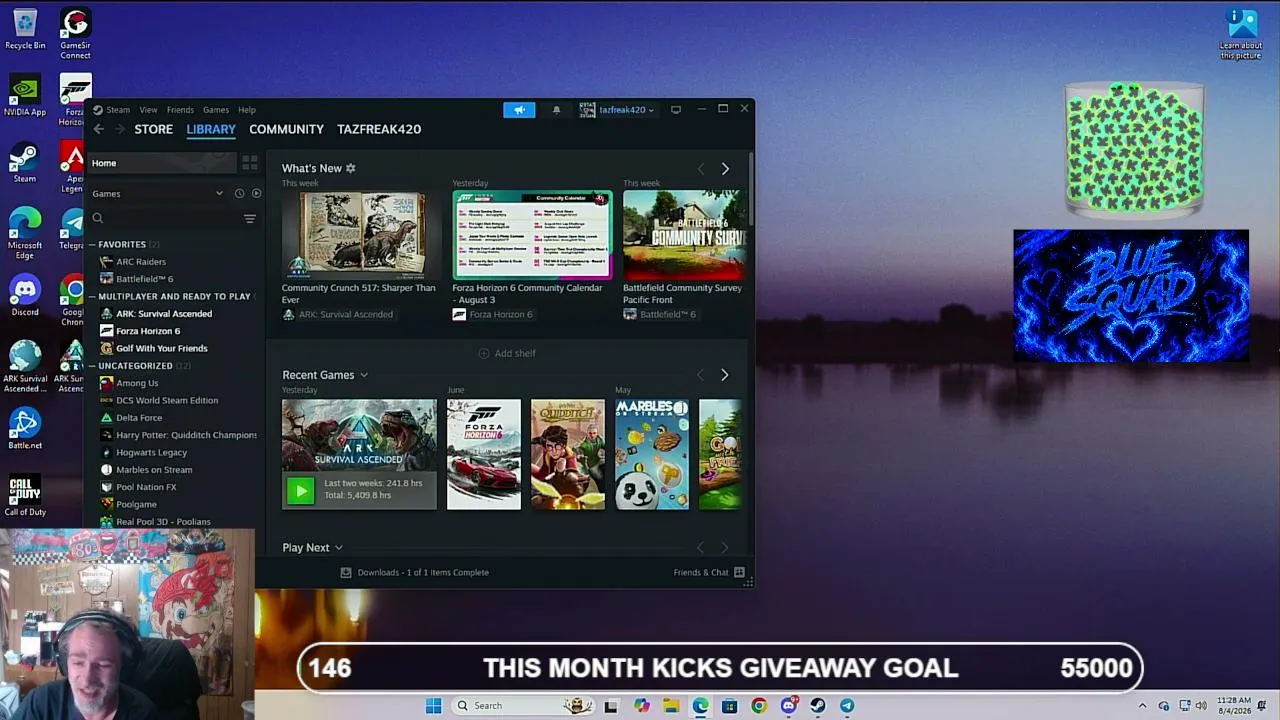Screen dimensions: 1280x720
Task: Toggle the ready-to-play filter icon
Action: coord(257,193)
